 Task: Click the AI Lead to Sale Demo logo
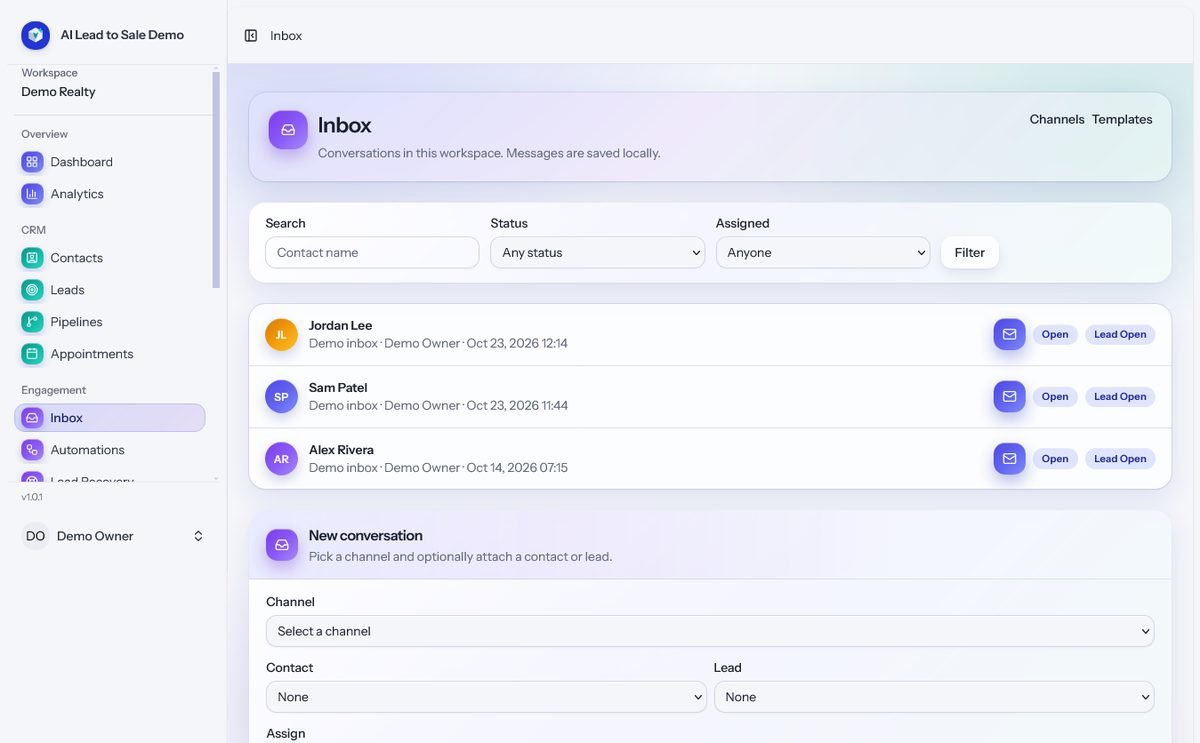coord(36,35)
